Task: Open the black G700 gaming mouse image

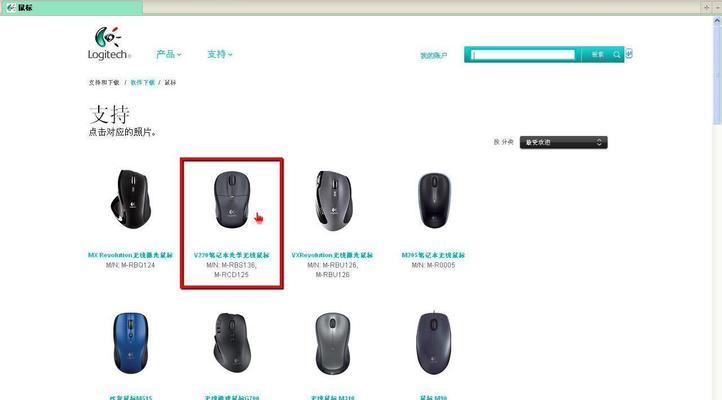Action: pos(232,343)
